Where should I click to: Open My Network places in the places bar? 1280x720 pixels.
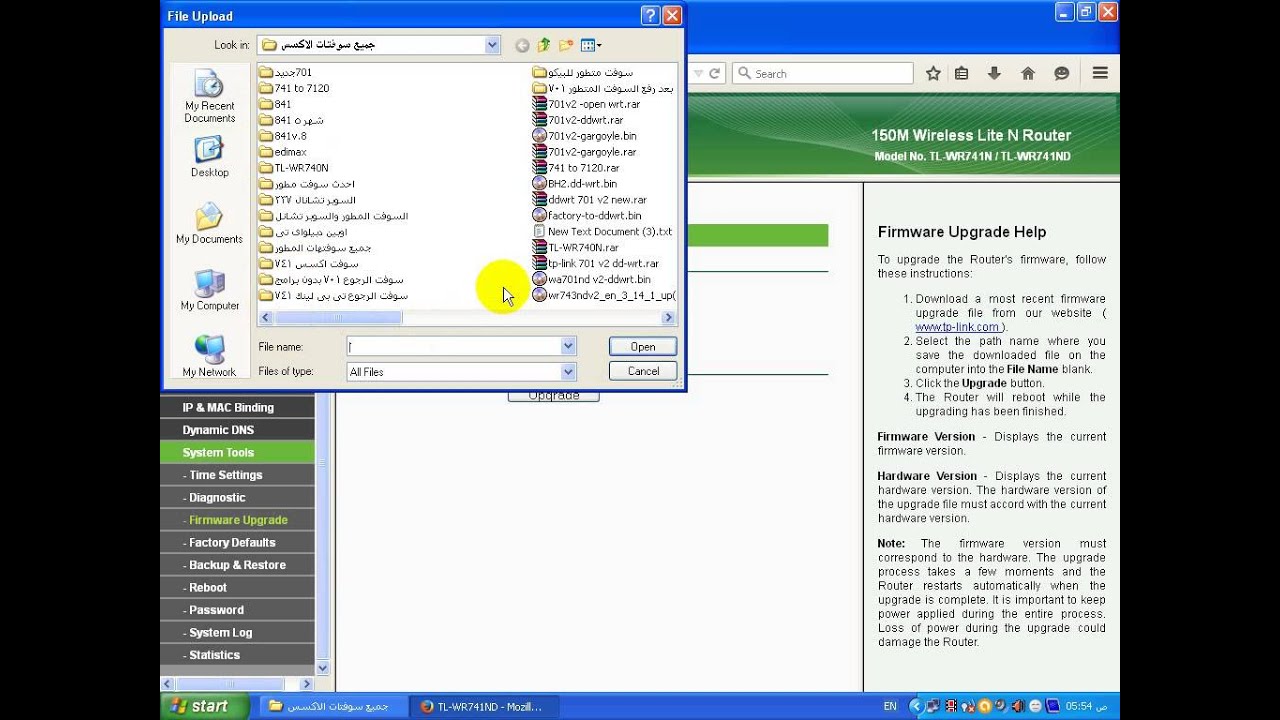point(210,357)
